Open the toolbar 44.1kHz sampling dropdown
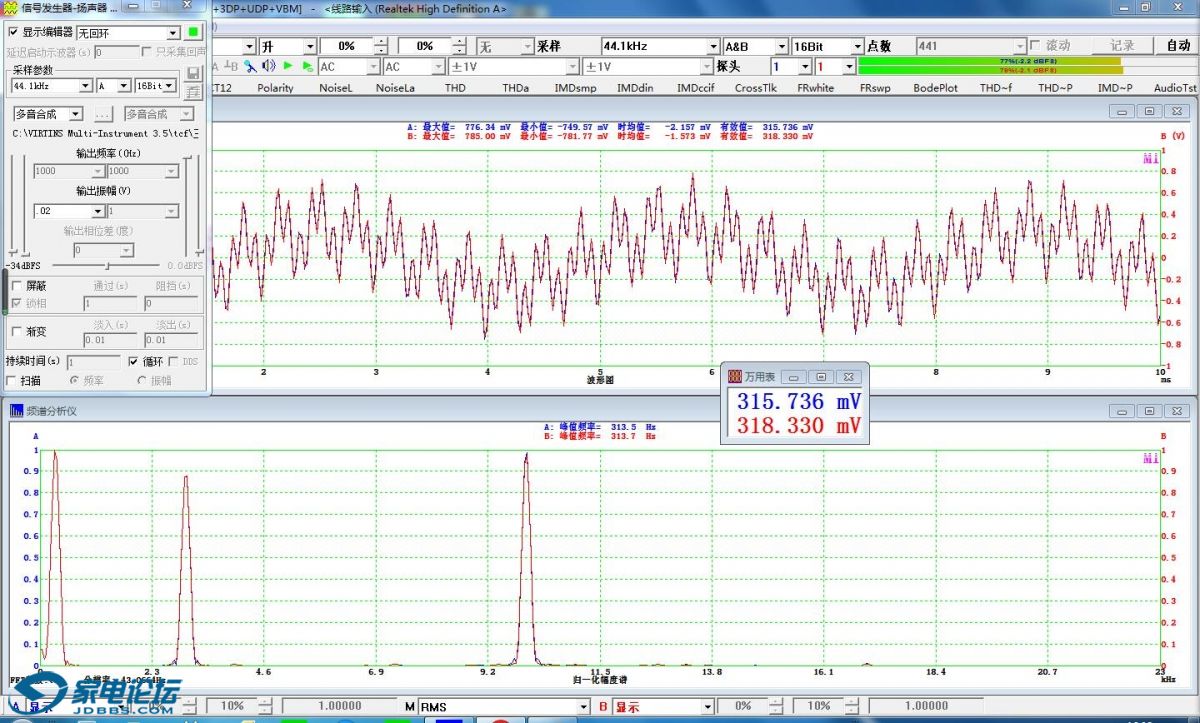Image resolution: width=1200 pixels, height=723 pixels. (x=713, y=46)
